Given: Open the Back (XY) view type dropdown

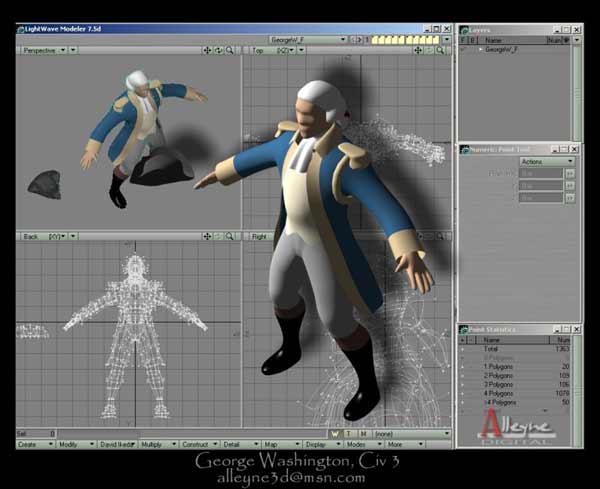Looking at the screenshot, I should 44,236.
